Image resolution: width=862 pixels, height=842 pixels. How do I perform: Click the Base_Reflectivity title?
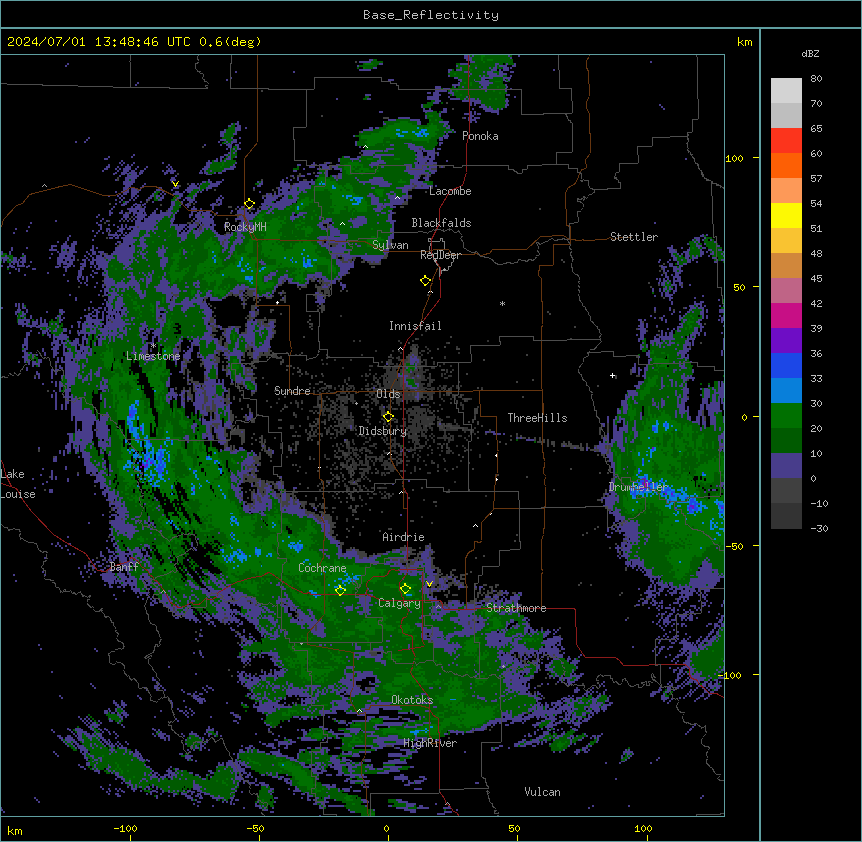431,15
